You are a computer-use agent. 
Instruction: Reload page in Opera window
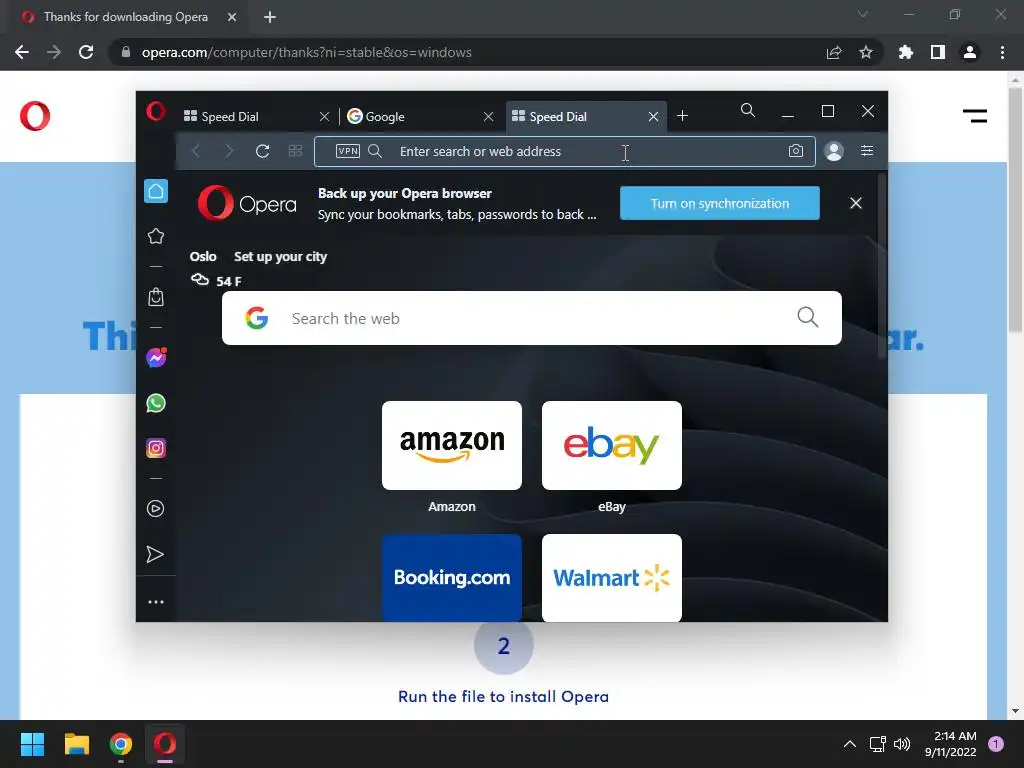point(263,151)
